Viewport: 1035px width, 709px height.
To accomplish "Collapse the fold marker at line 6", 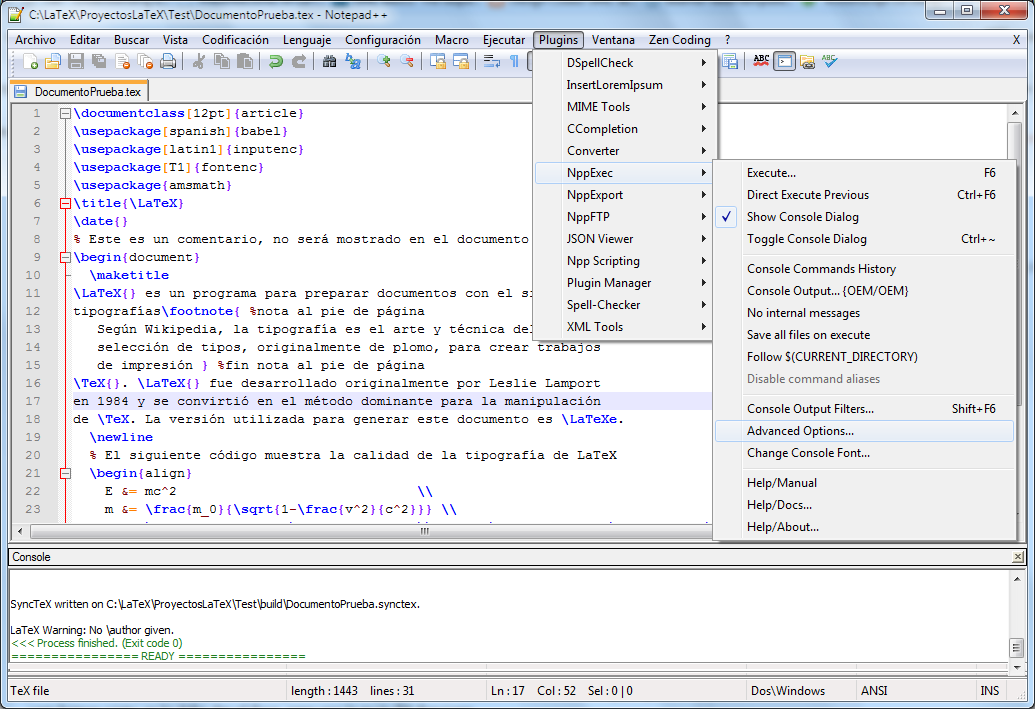I will coord(65,203).
